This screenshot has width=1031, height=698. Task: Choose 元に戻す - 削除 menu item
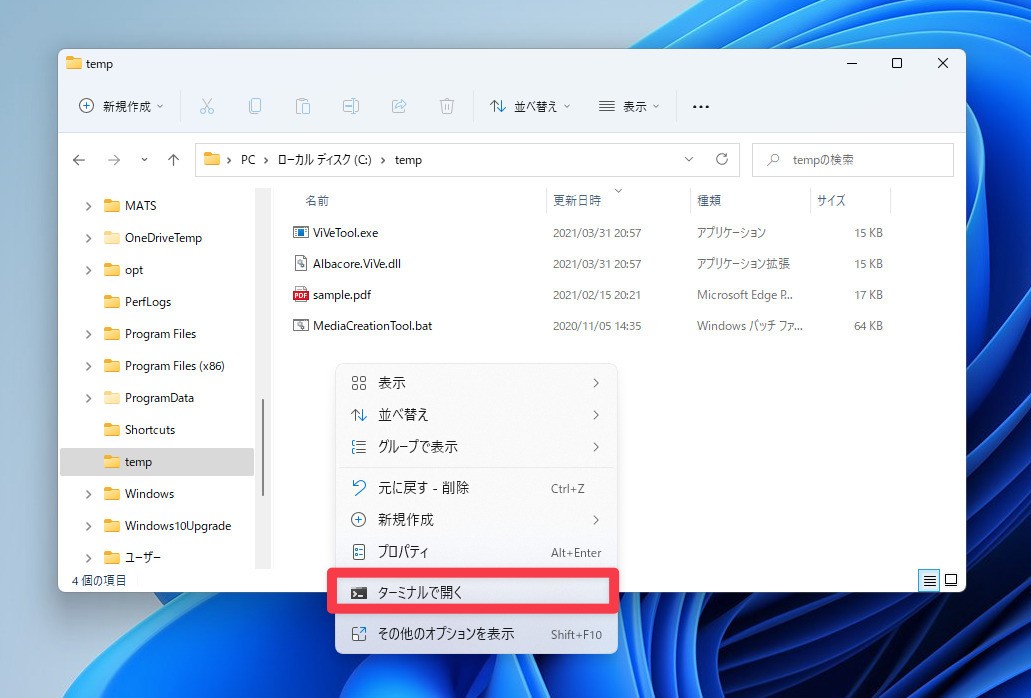(x=476, y=488)
